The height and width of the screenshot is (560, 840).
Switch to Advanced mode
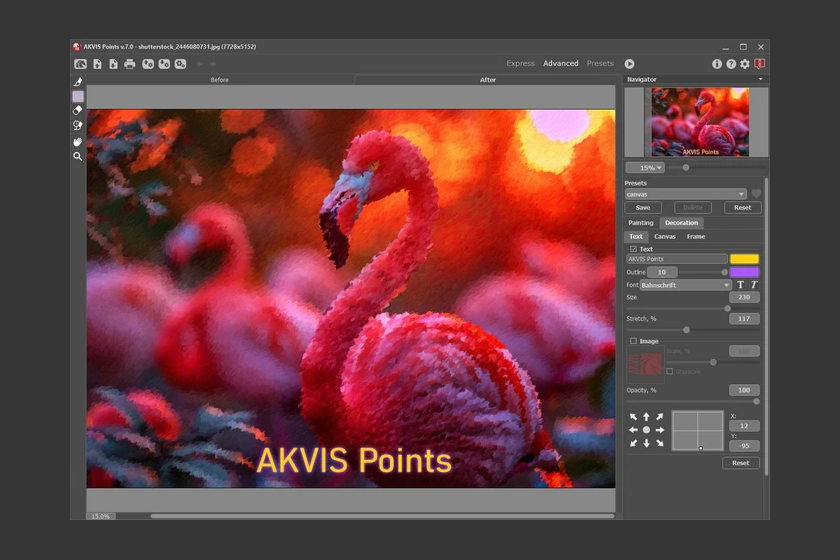point(560,63)
